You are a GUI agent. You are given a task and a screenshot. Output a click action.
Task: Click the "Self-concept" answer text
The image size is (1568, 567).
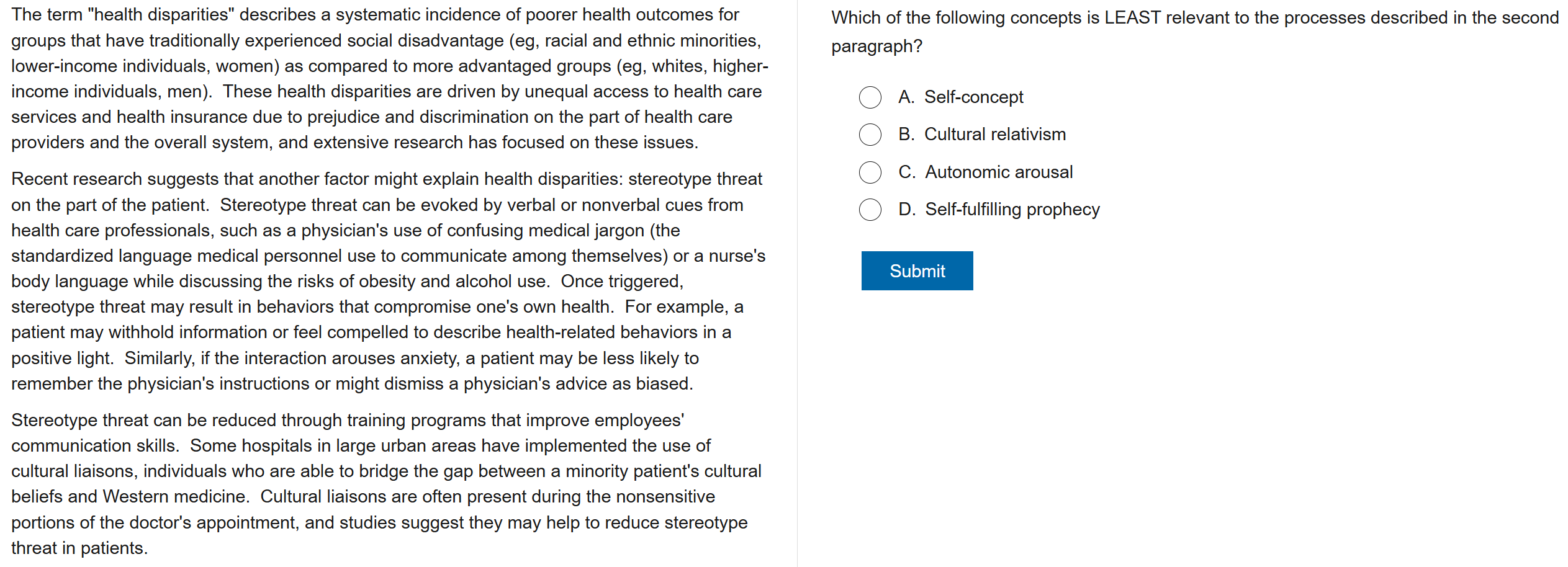click(973, 97)
